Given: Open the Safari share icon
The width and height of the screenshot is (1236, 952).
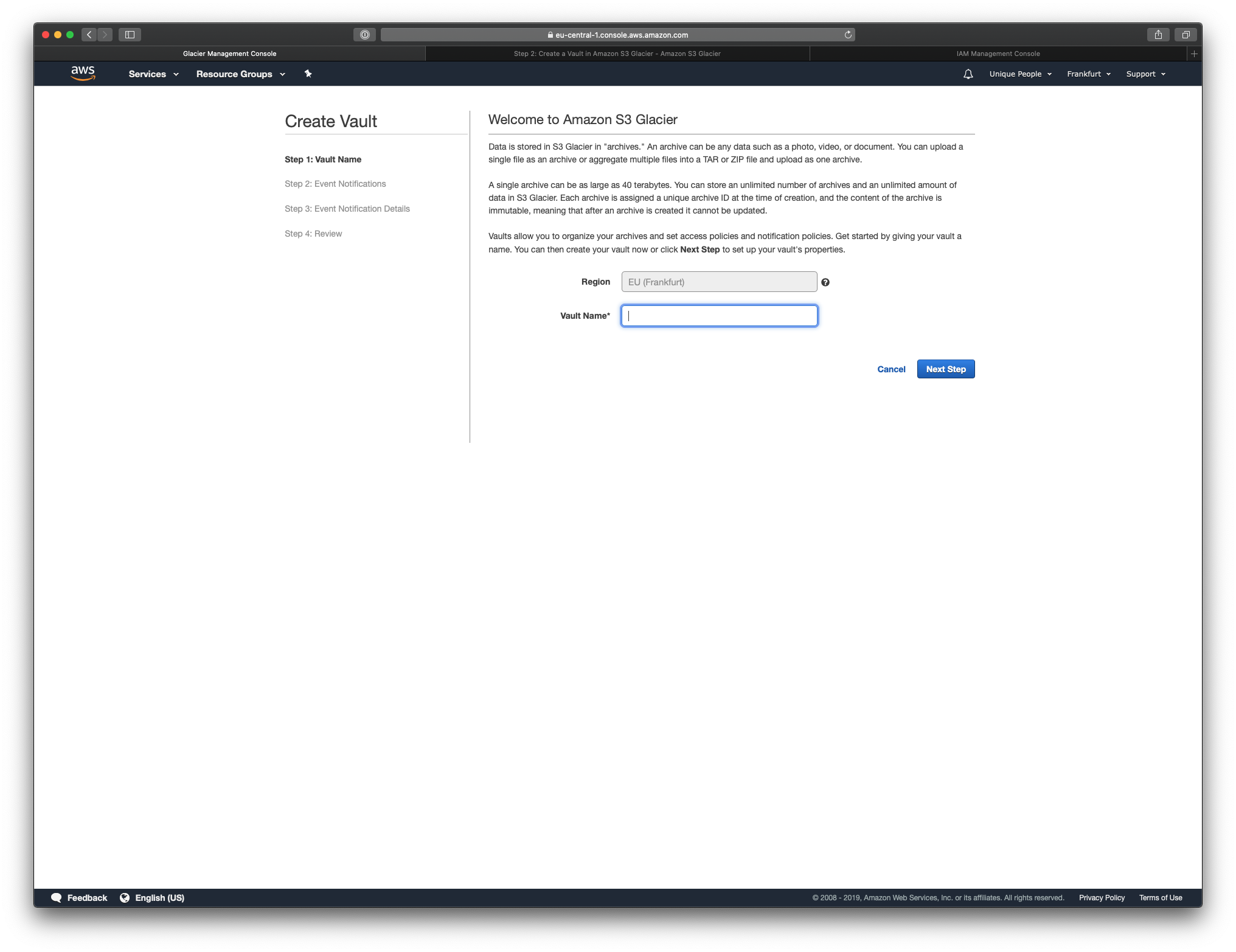Looking at the screenshot, I should click(1158, 35).
